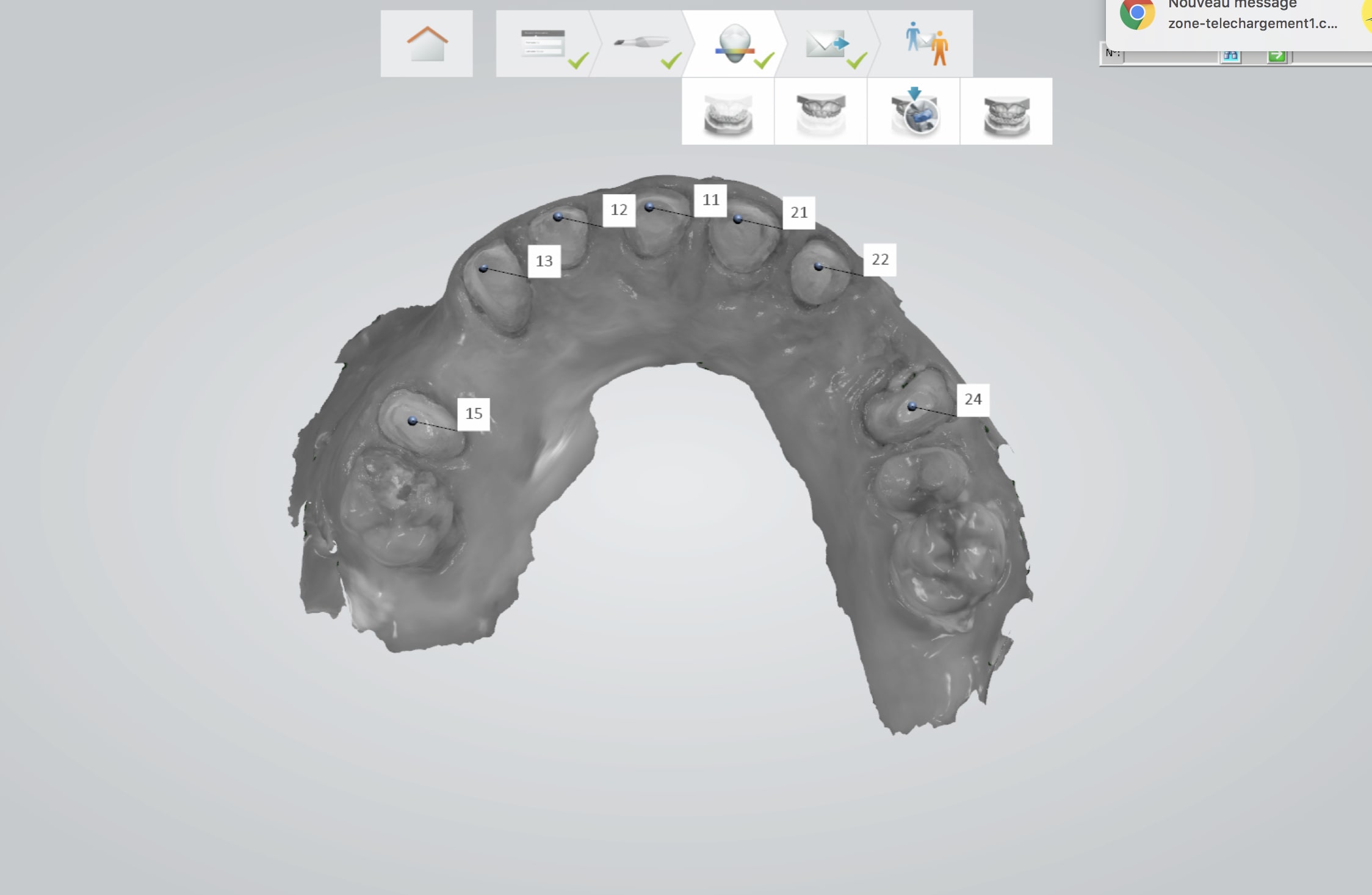Open the send-by-mail workflow step

click(x=827, y=44)
